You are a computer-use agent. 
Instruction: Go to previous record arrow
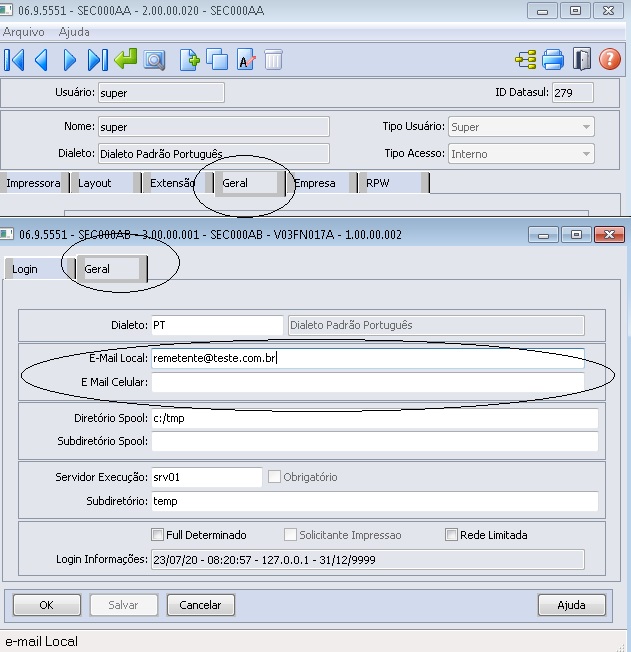point(42,60)
